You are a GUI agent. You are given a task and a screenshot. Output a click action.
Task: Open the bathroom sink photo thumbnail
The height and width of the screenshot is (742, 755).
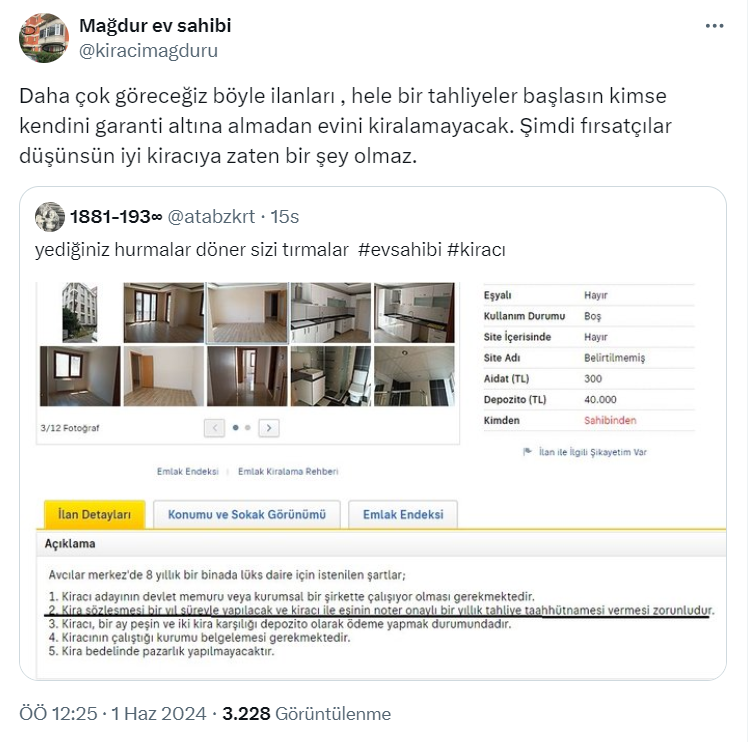pos(331,376)
